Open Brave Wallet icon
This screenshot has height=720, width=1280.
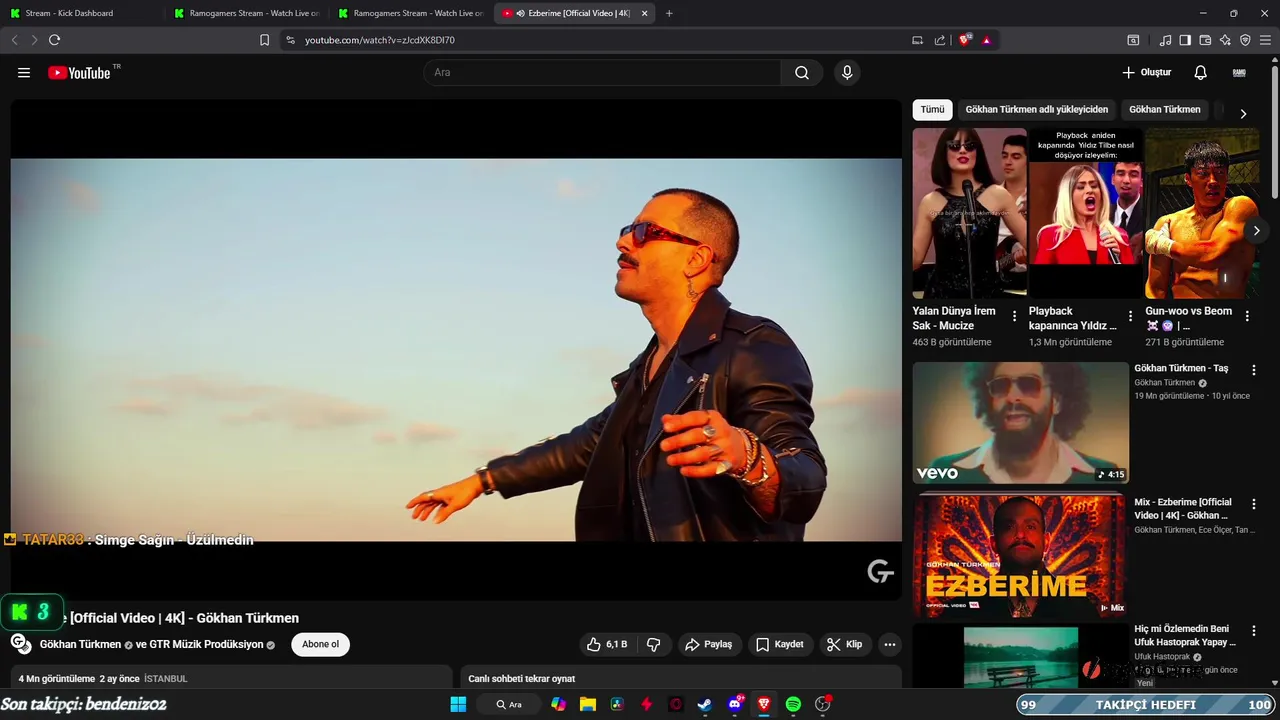tap(1205, 40)
